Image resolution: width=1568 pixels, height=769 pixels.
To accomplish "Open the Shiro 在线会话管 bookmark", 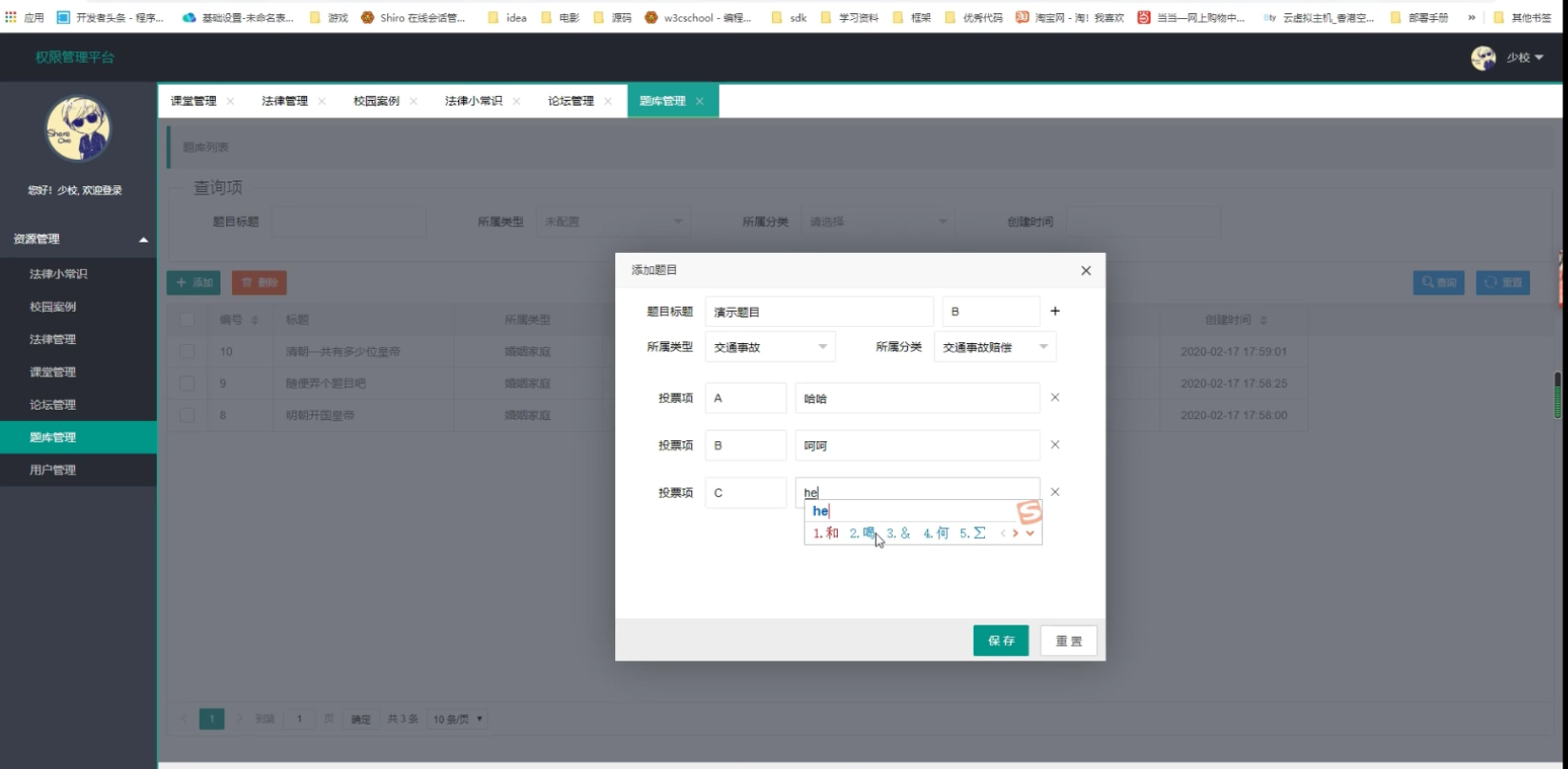I will 413,17.
